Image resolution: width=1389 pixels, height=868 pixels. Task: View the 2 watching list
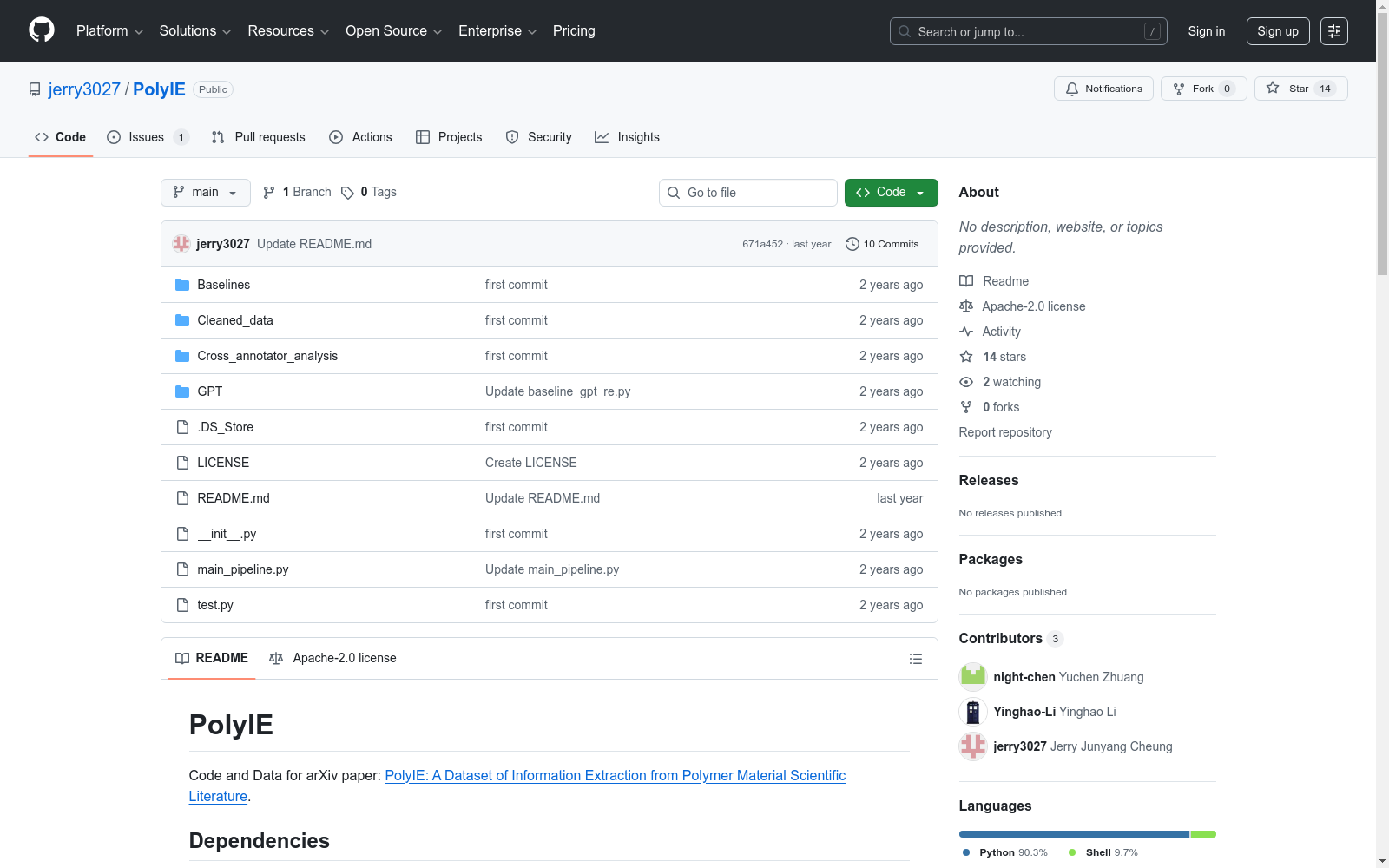(x=1000, y=382)
